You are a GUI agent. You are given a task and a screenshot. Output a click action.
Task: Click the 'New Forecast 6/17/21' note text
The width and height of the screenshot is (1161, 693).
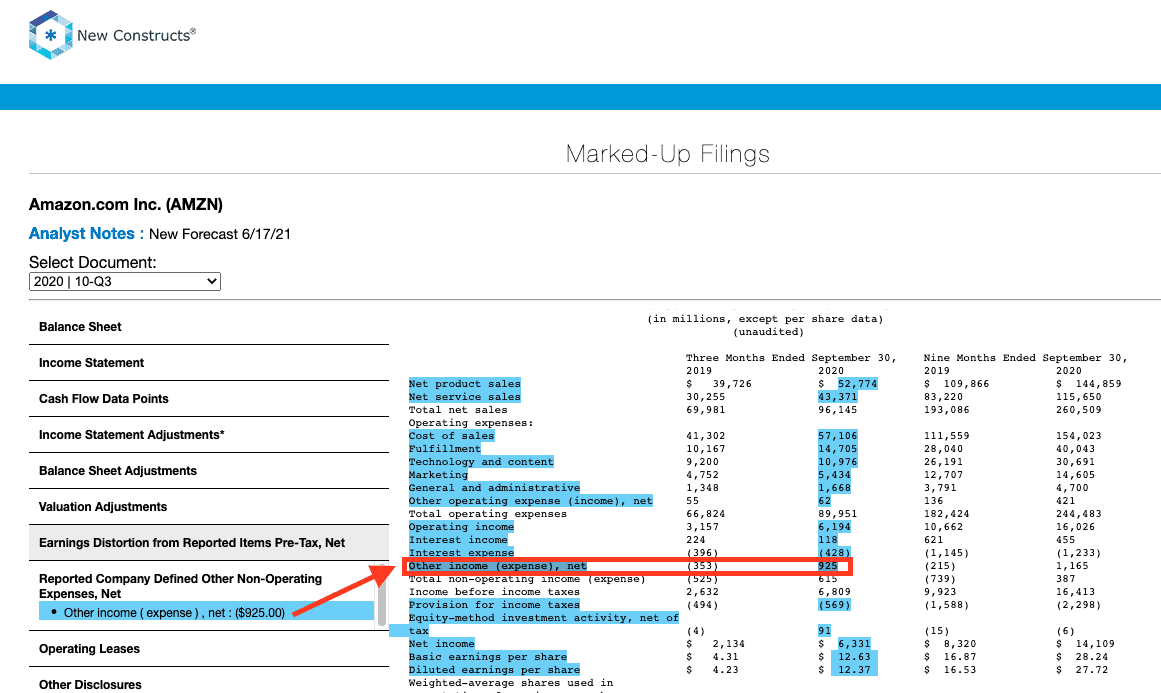pos(220,234)
